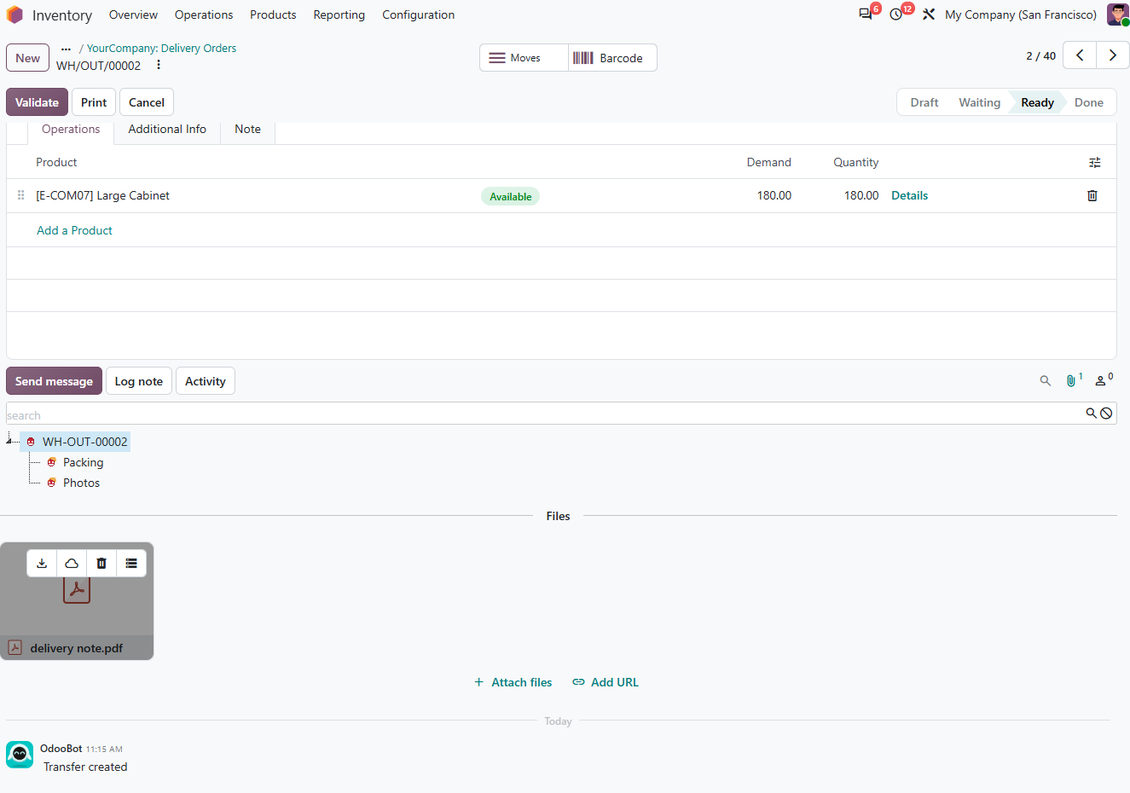Select the WH-OUT-00002 folder

84,442
